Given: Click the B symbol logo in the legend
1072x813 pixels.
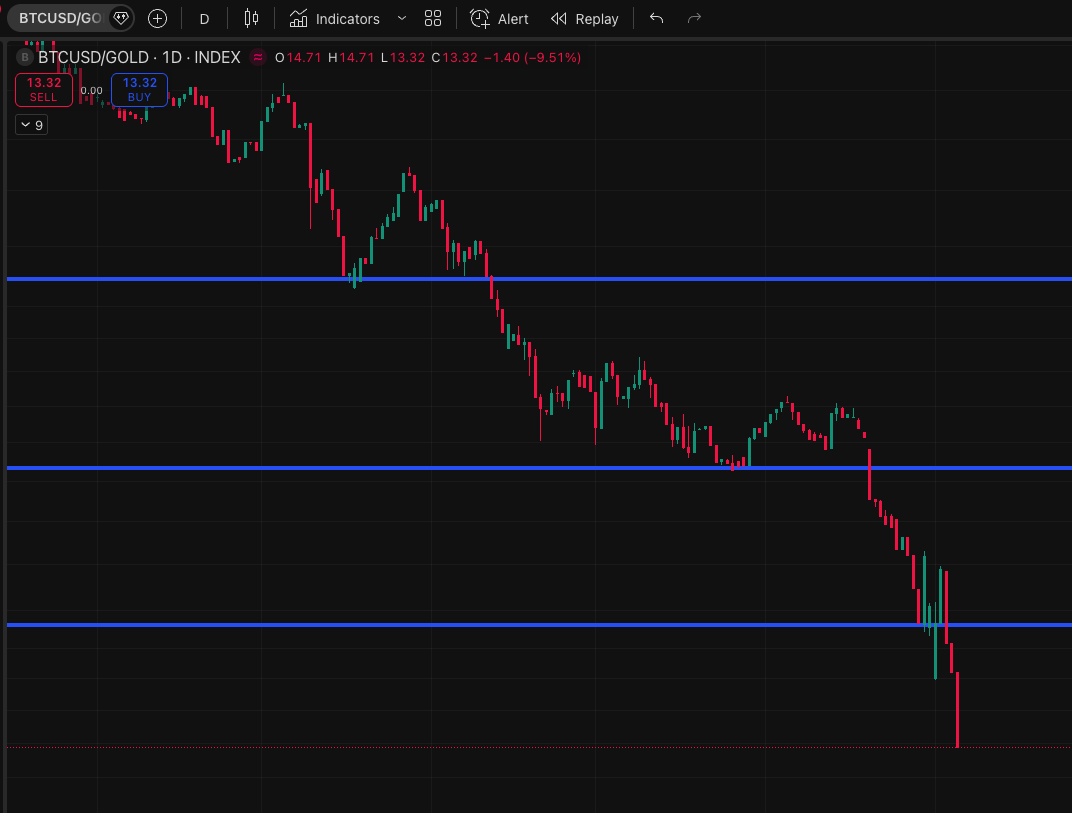Looking at the screenshot, I should pos(25,57).
